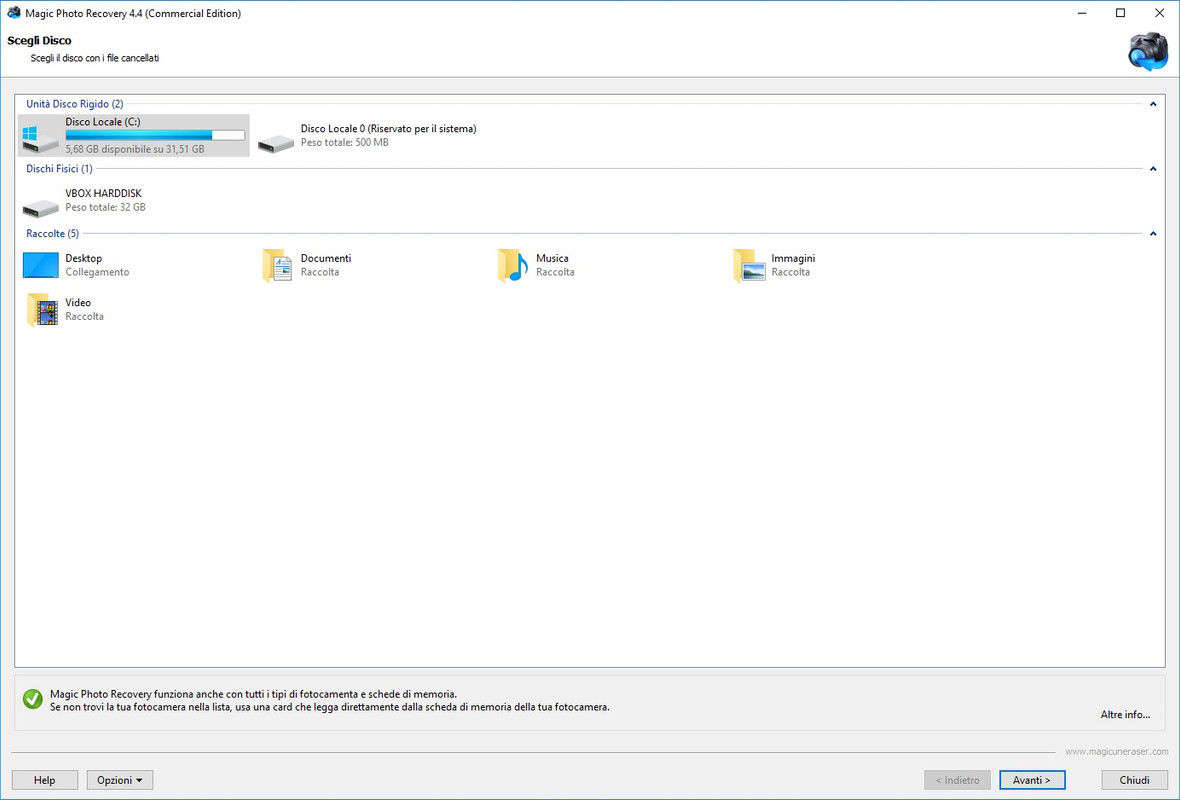The image size is (1180, 800).
Task: Open the Altre info link
Action: point(1125,714)
